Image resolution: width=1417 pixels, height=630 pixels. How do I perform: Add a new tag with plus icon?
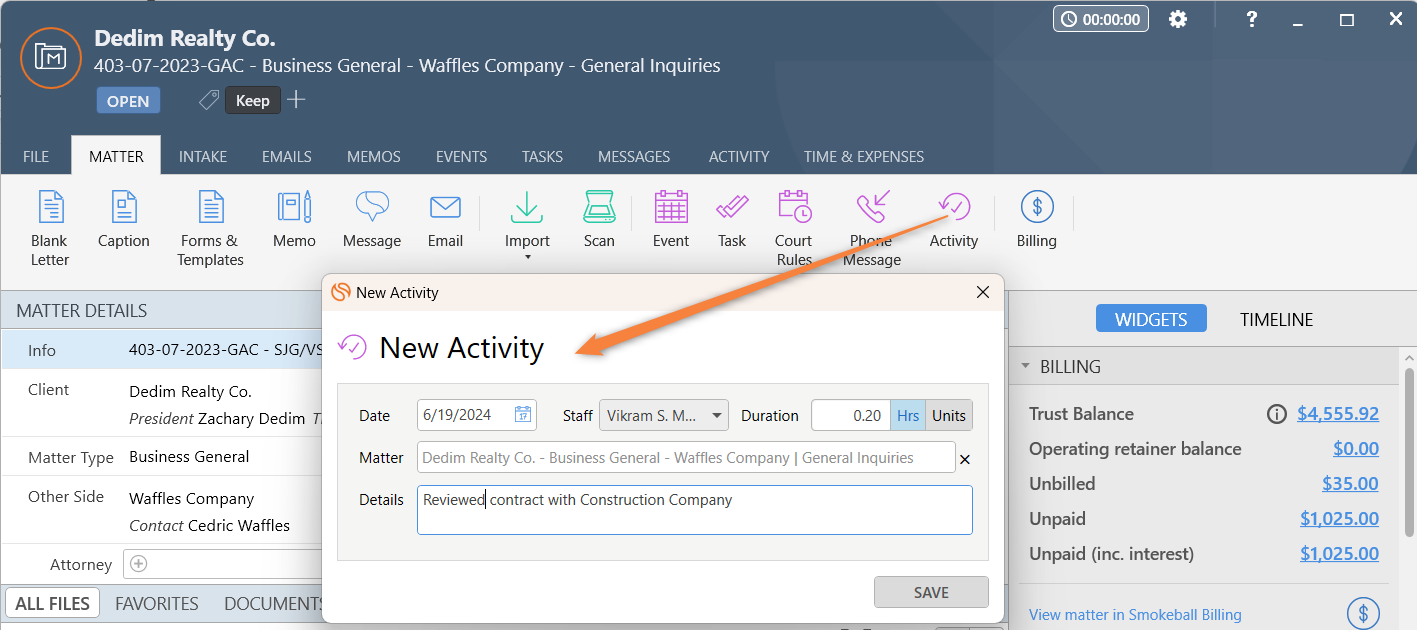(x=296, y=100)
